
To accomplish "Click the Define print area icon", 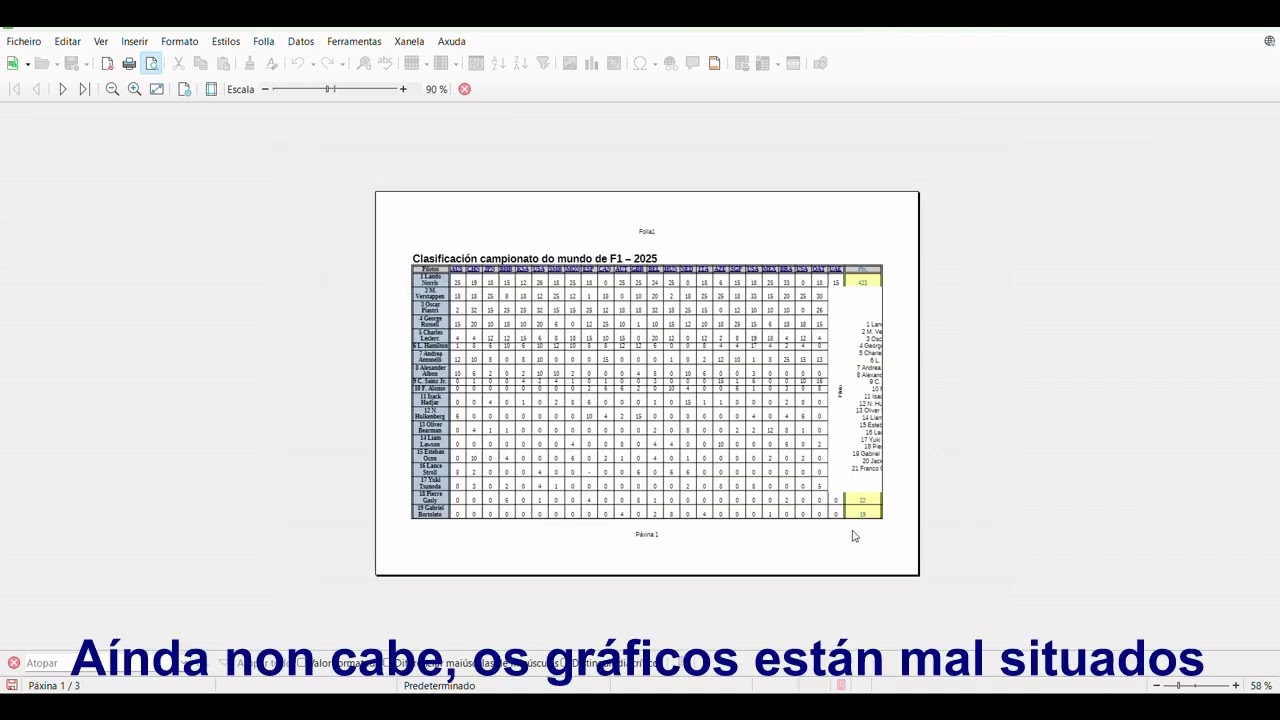I will coord(742,64).
